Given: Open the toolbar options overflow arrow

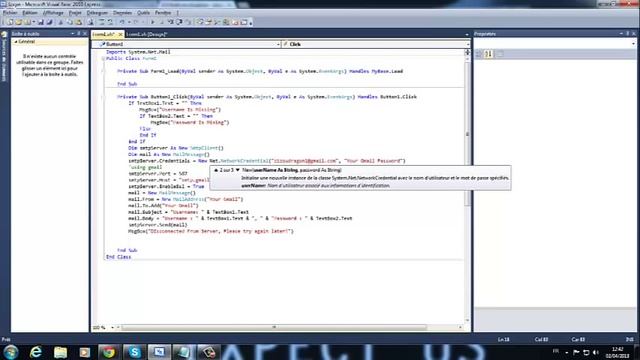Looking at the screenshot, I should (251, 23).
